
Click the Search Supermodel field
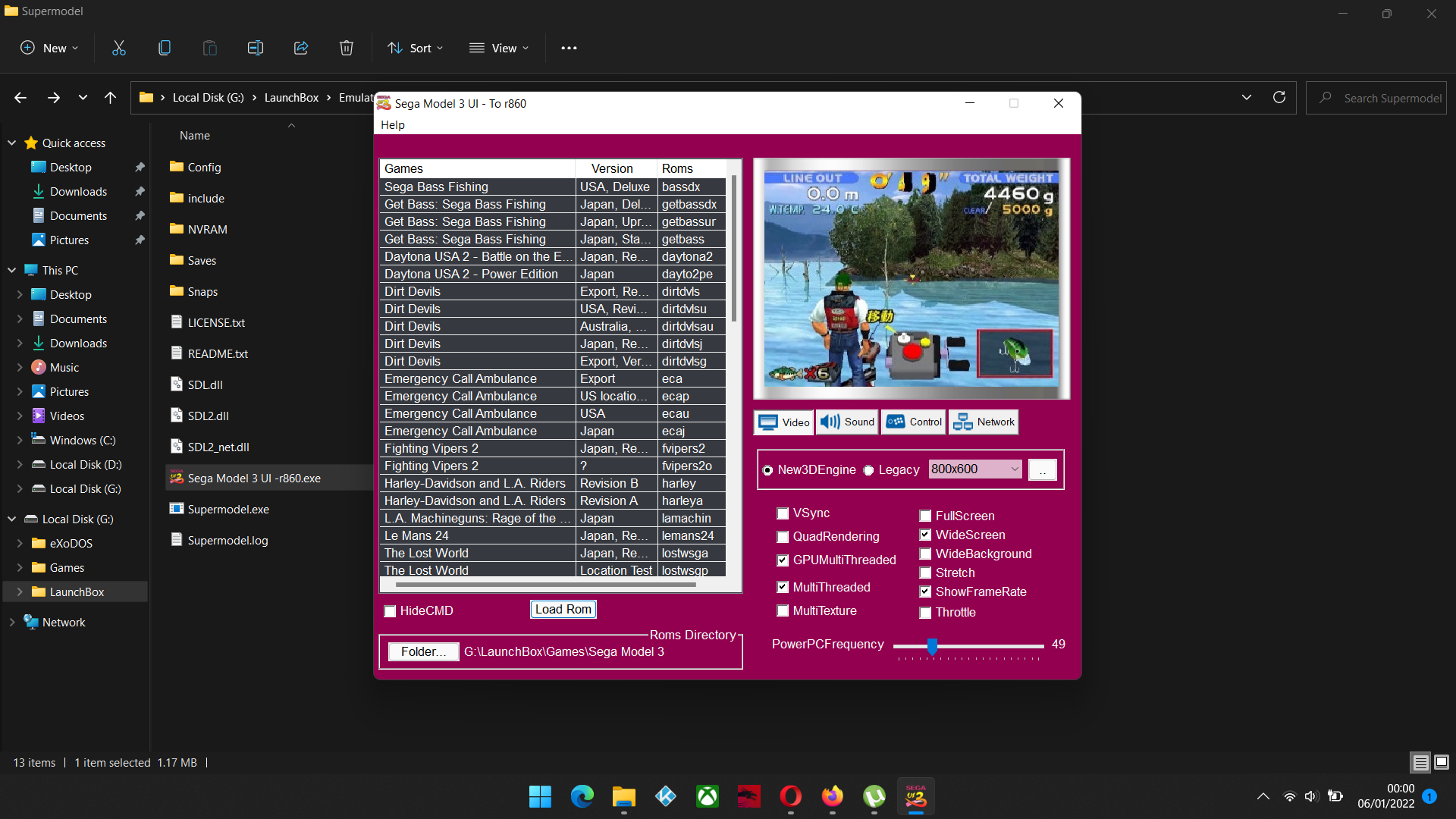tap(1376, 99)
